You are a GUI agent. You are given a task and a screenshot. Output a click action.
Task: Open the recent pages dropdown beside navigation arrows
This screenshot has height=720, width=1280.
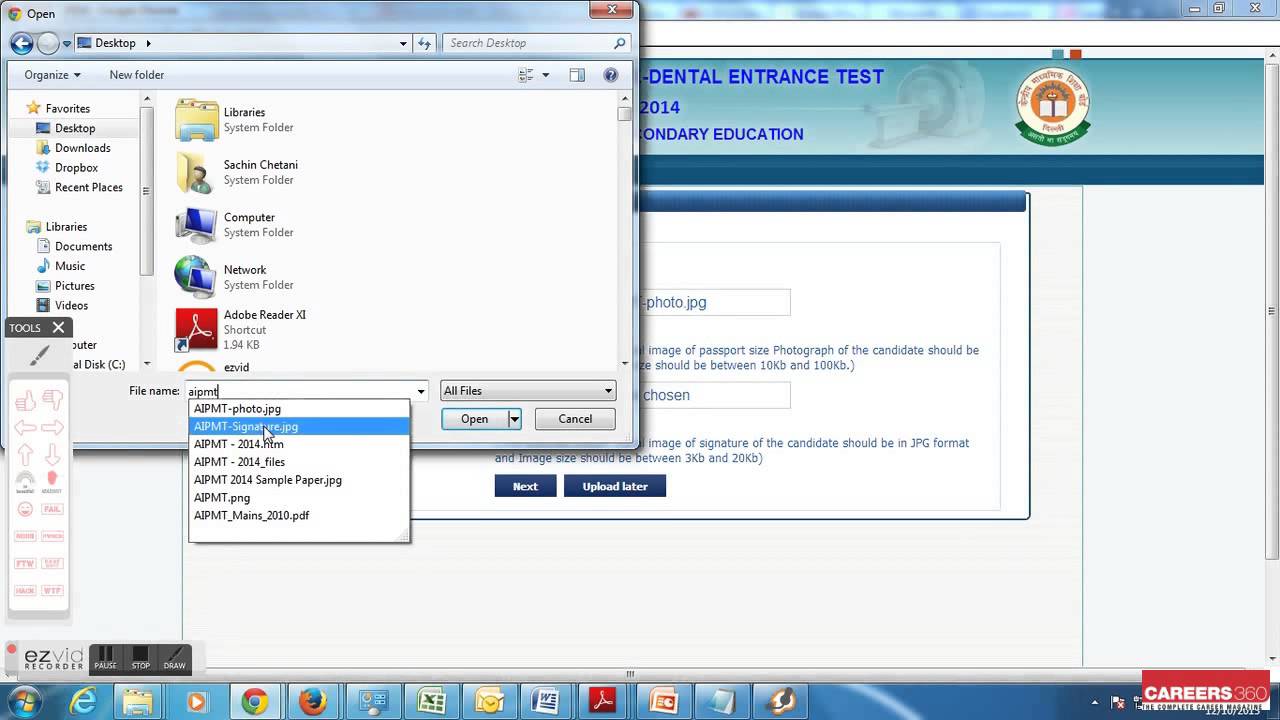67,44
